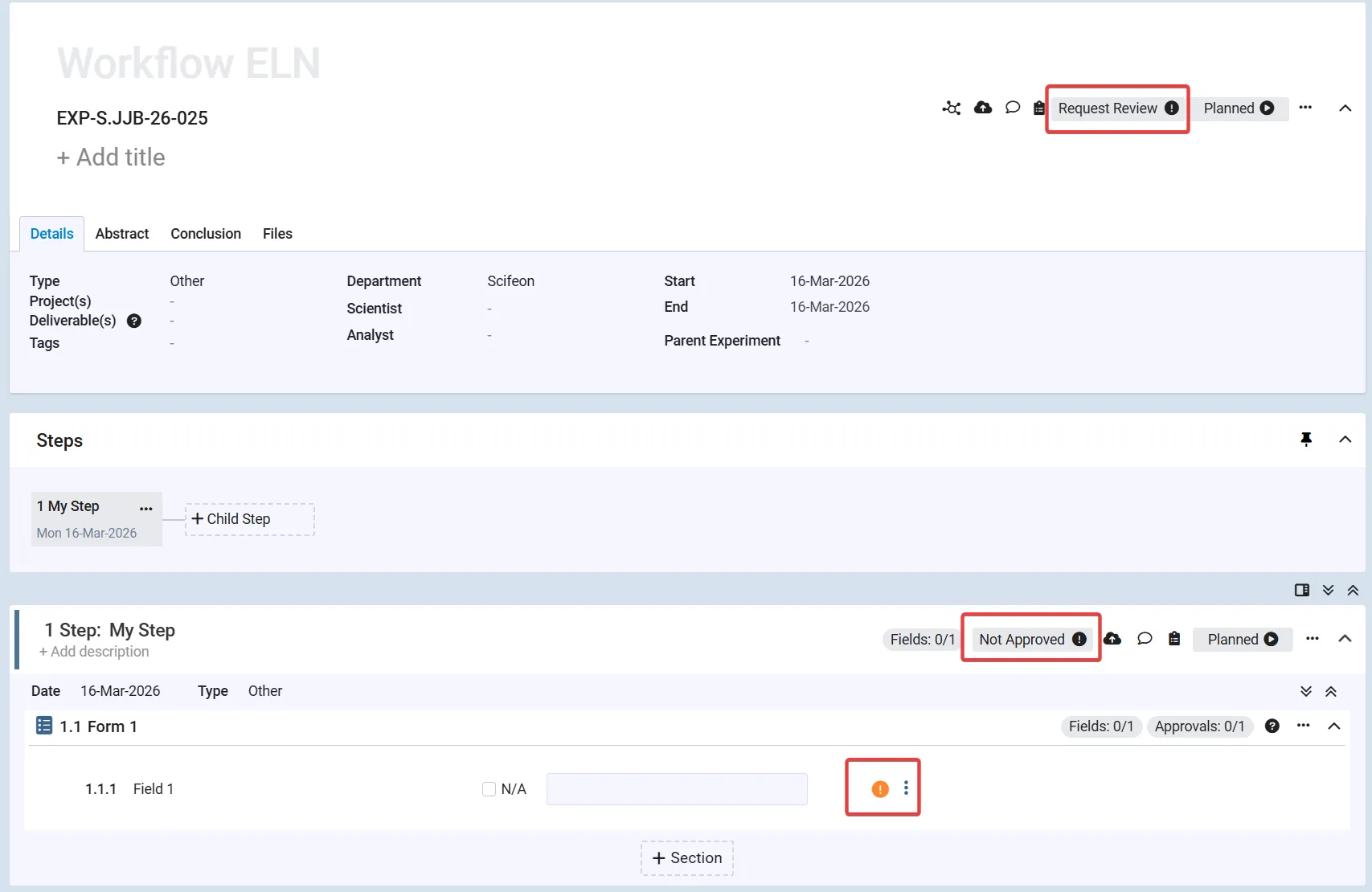Image resolution: width=1372 pixels, height=892 pixels.
Task: Open the Conclusion tab
Action: tap(206, 234)
